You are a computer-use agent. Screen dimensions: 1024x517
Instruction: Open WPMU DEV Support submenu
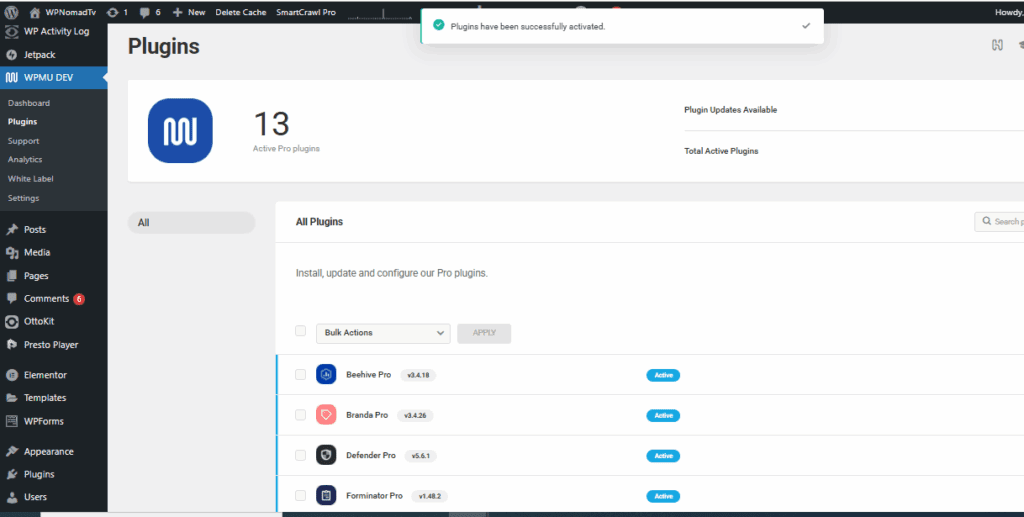tap(24, 141)
